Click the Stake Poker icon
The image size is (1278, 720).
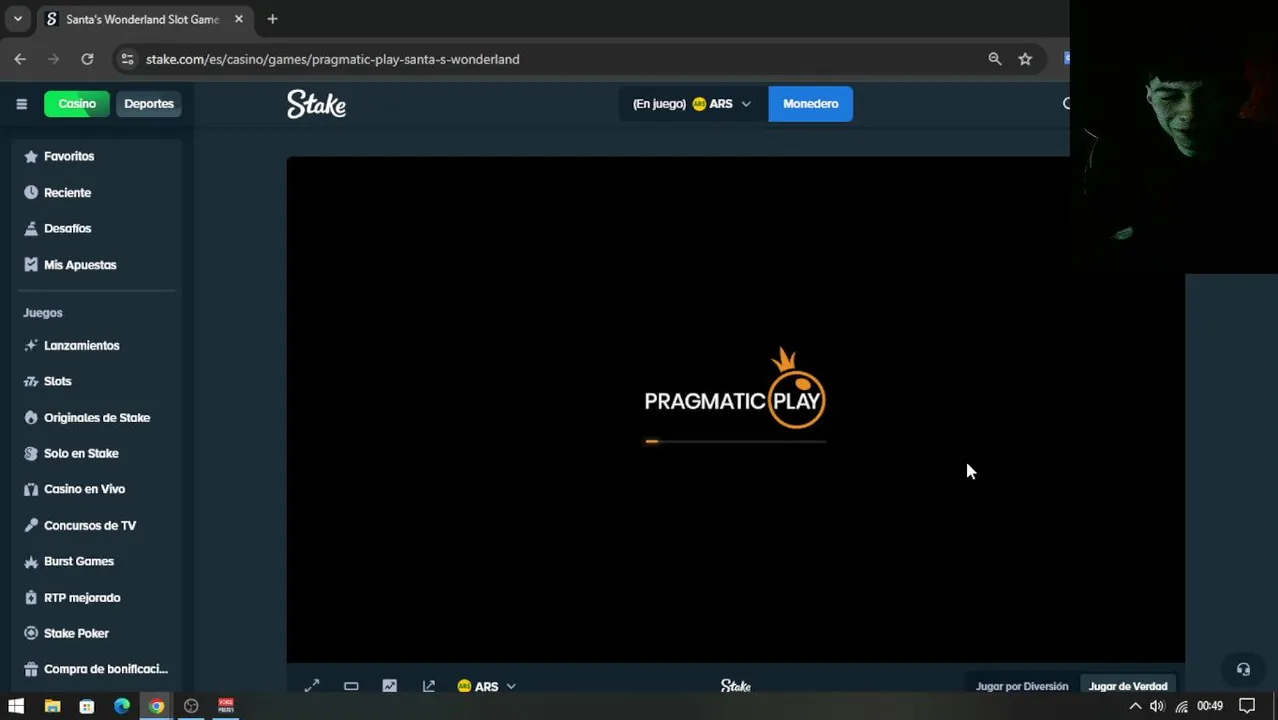click(31, 633)
